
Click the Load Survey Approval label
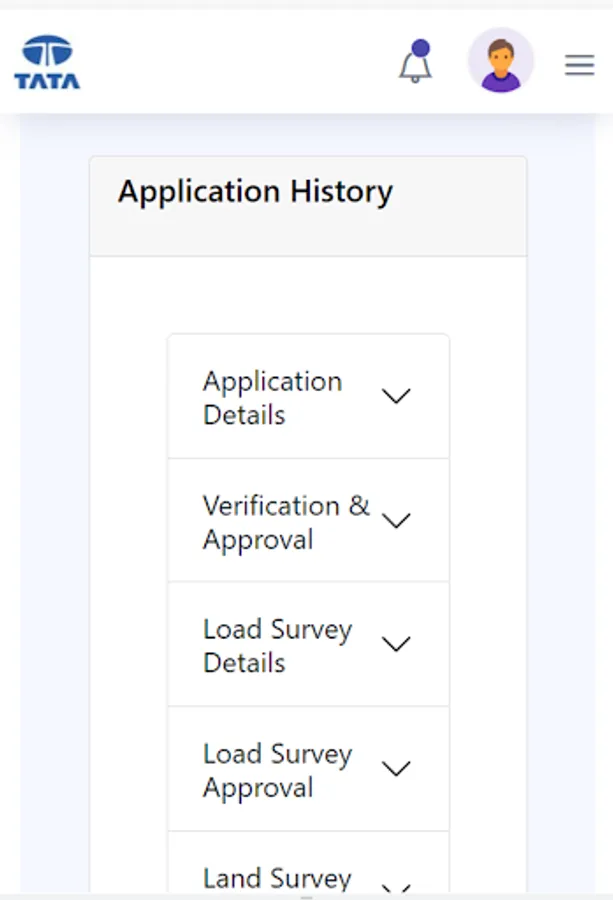pyautogui.click(x=277, y=770)
